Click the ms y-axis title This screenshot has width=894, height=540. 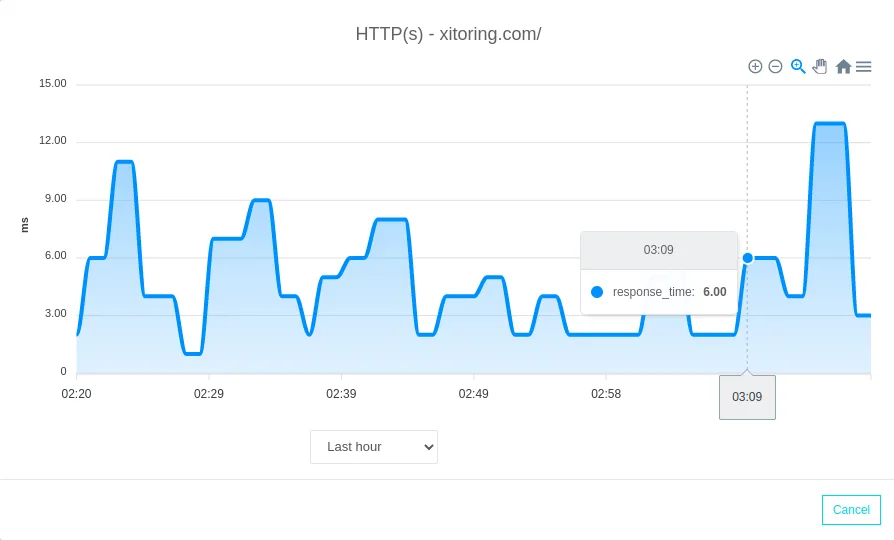coord(25,225)
